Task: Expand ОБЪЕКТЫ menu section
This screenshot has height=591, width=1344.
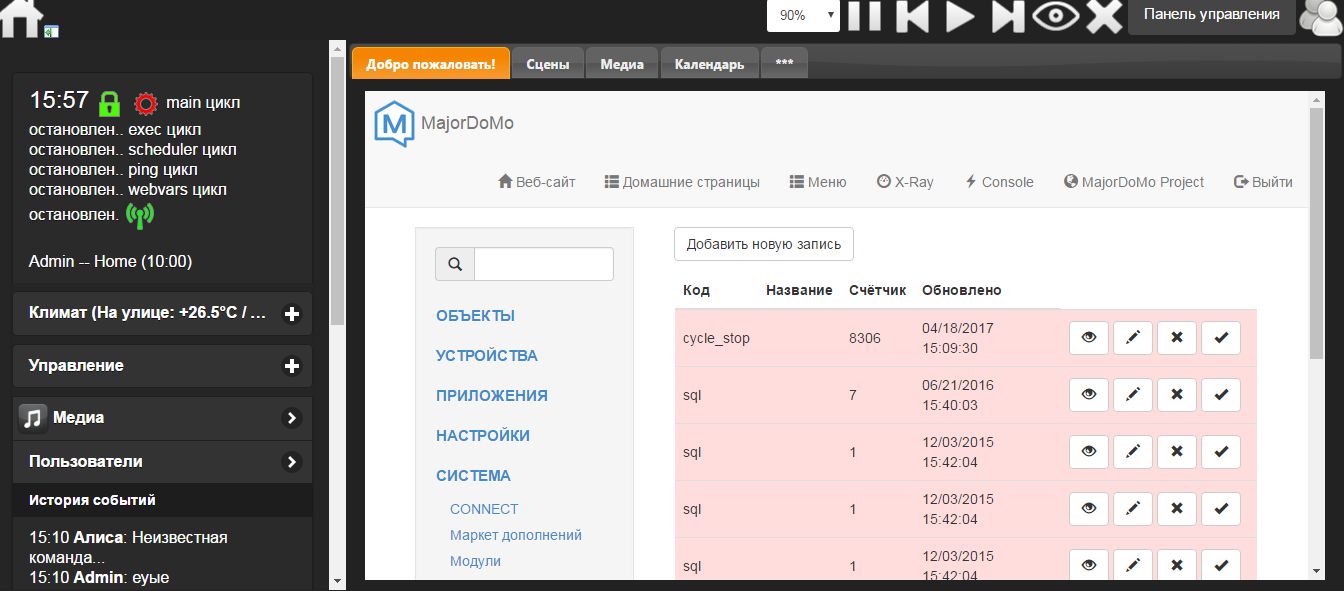Action: coord(475,316)
